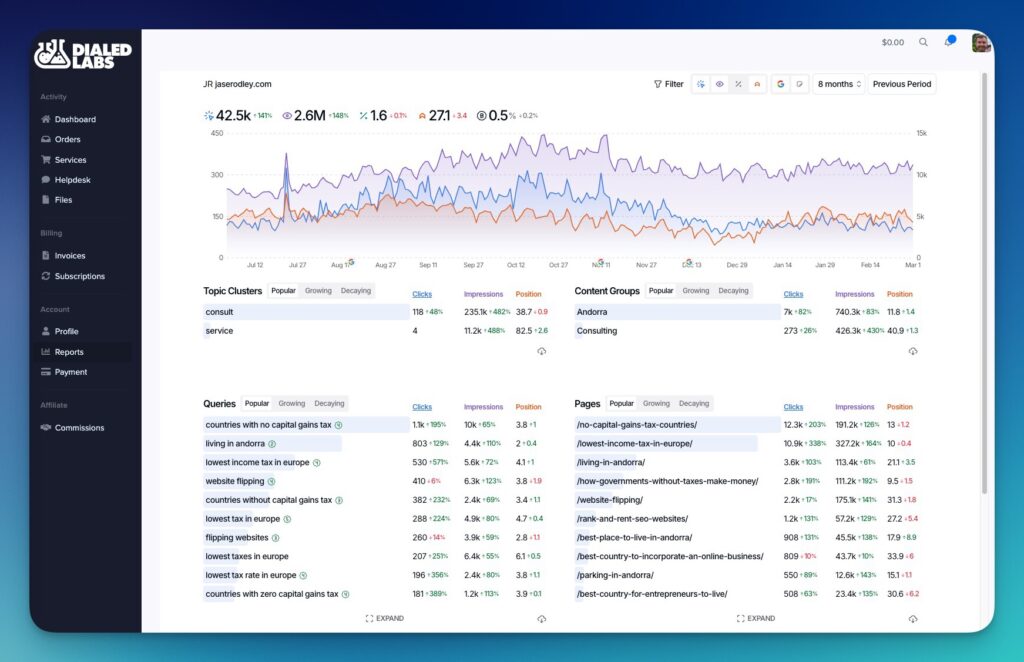Open the Filter button

[669, 84]
